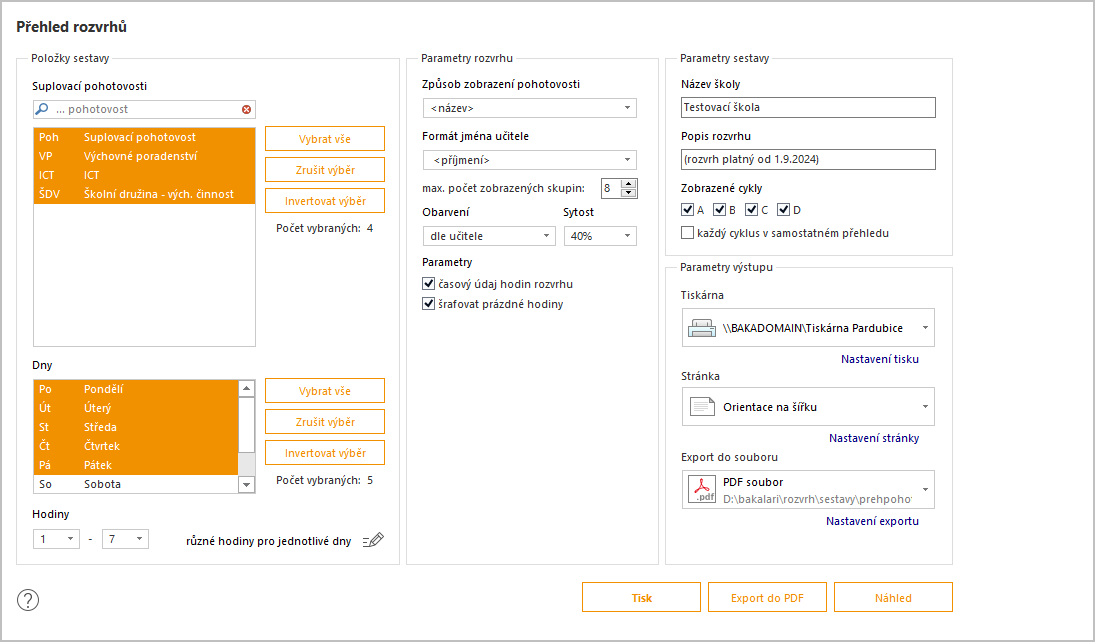Click Invertovat výběr for Dny
This screenshot has width=1095, height=642.
pos(325,453)
